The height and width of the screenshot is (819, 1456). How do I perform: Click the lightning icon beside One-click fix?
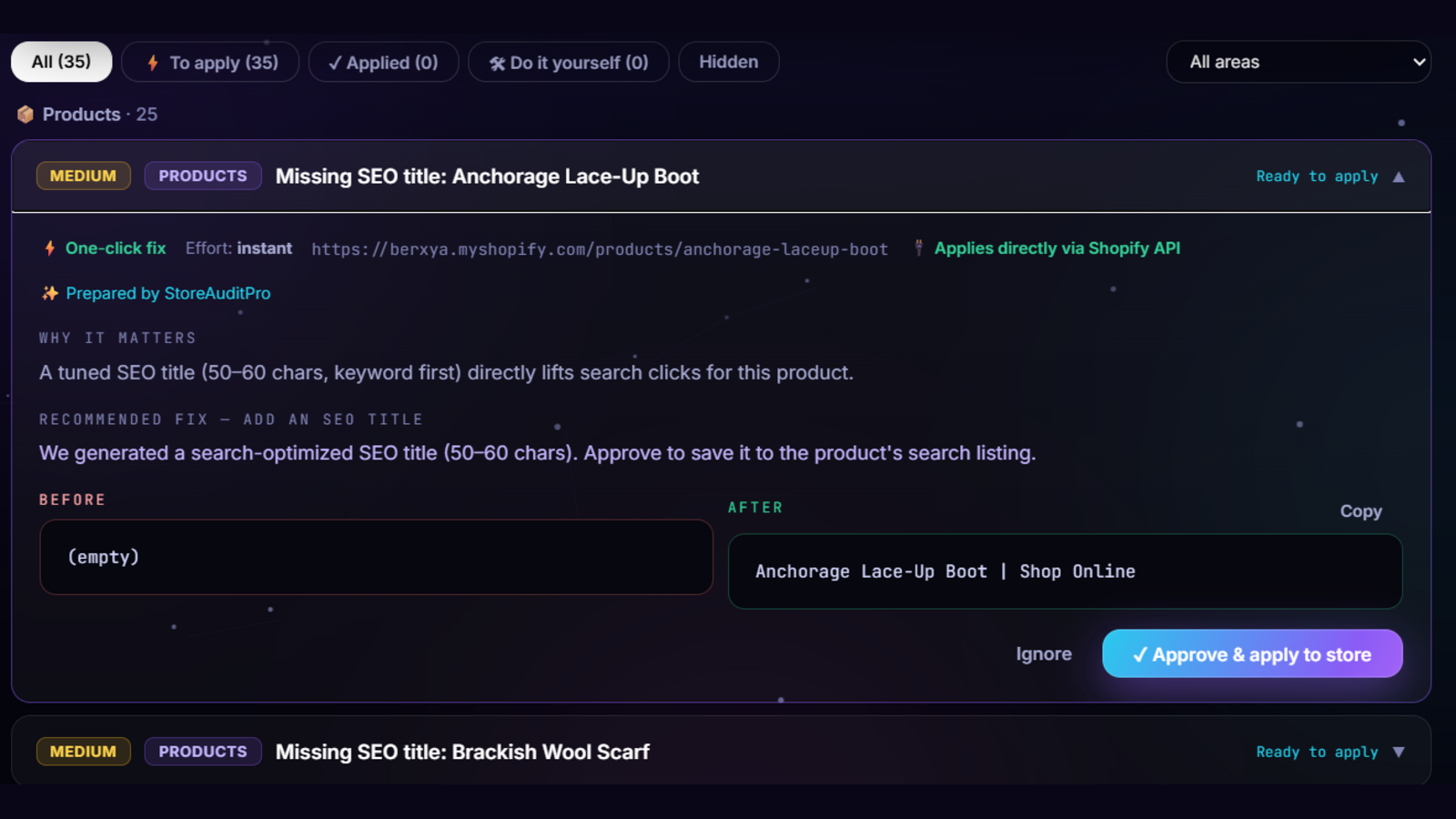(50, 248)
